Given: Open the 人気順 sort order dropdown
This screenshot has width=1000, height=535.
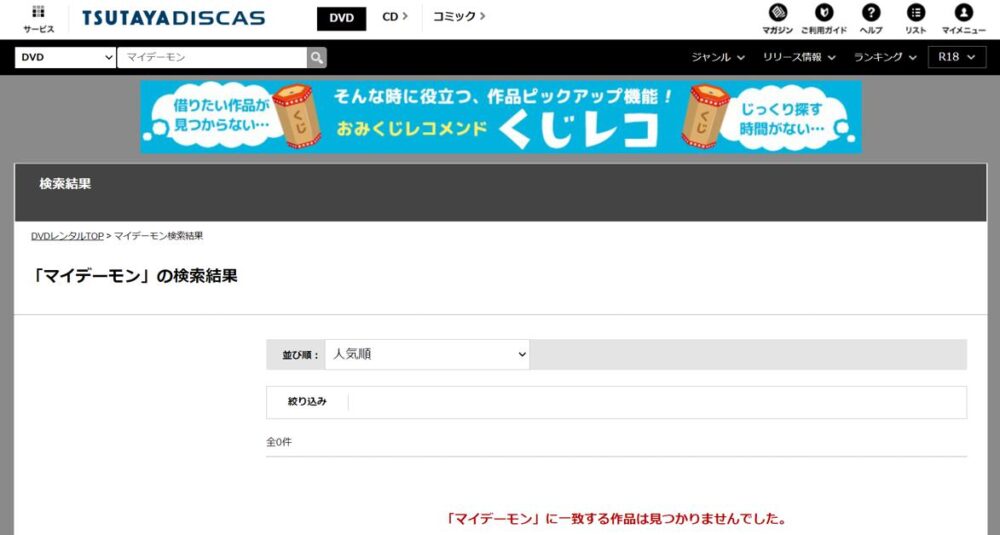Looking at the screenshot, I should pyautogui.click(x=427, y=355).
